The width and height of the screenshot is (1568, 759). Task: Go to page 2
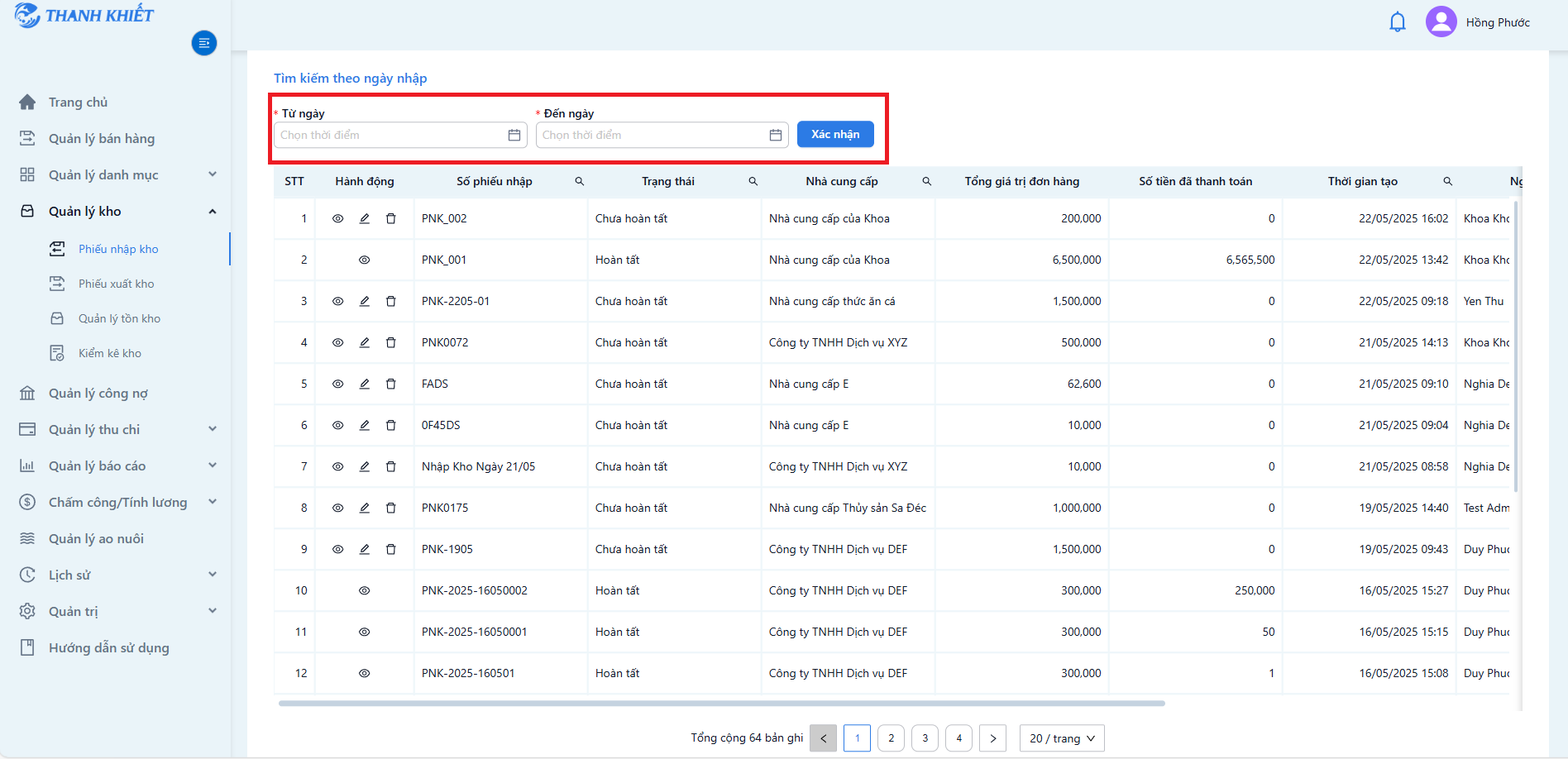click(x=891, y=738)
